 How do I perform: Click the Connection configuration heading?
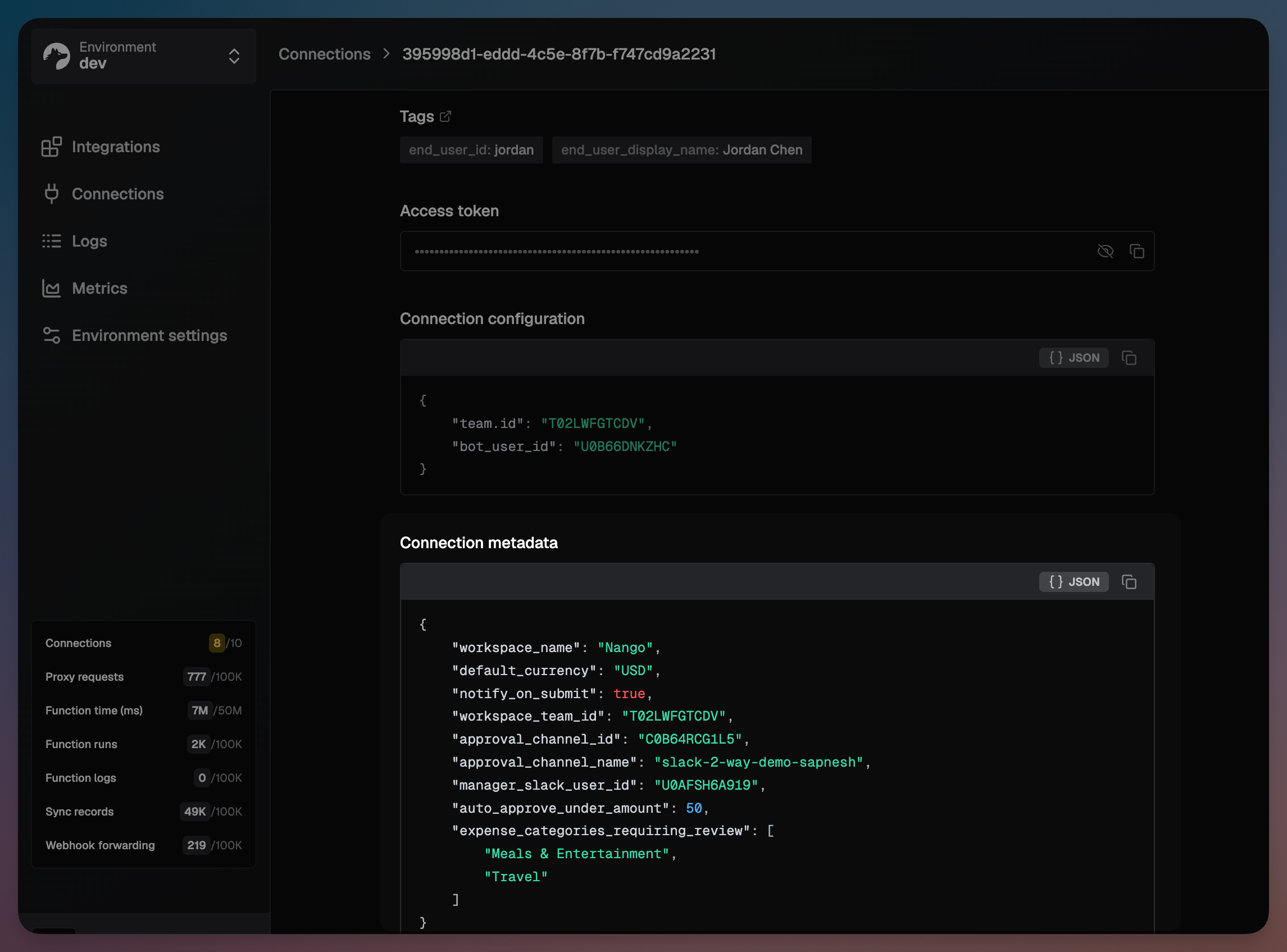492,318
